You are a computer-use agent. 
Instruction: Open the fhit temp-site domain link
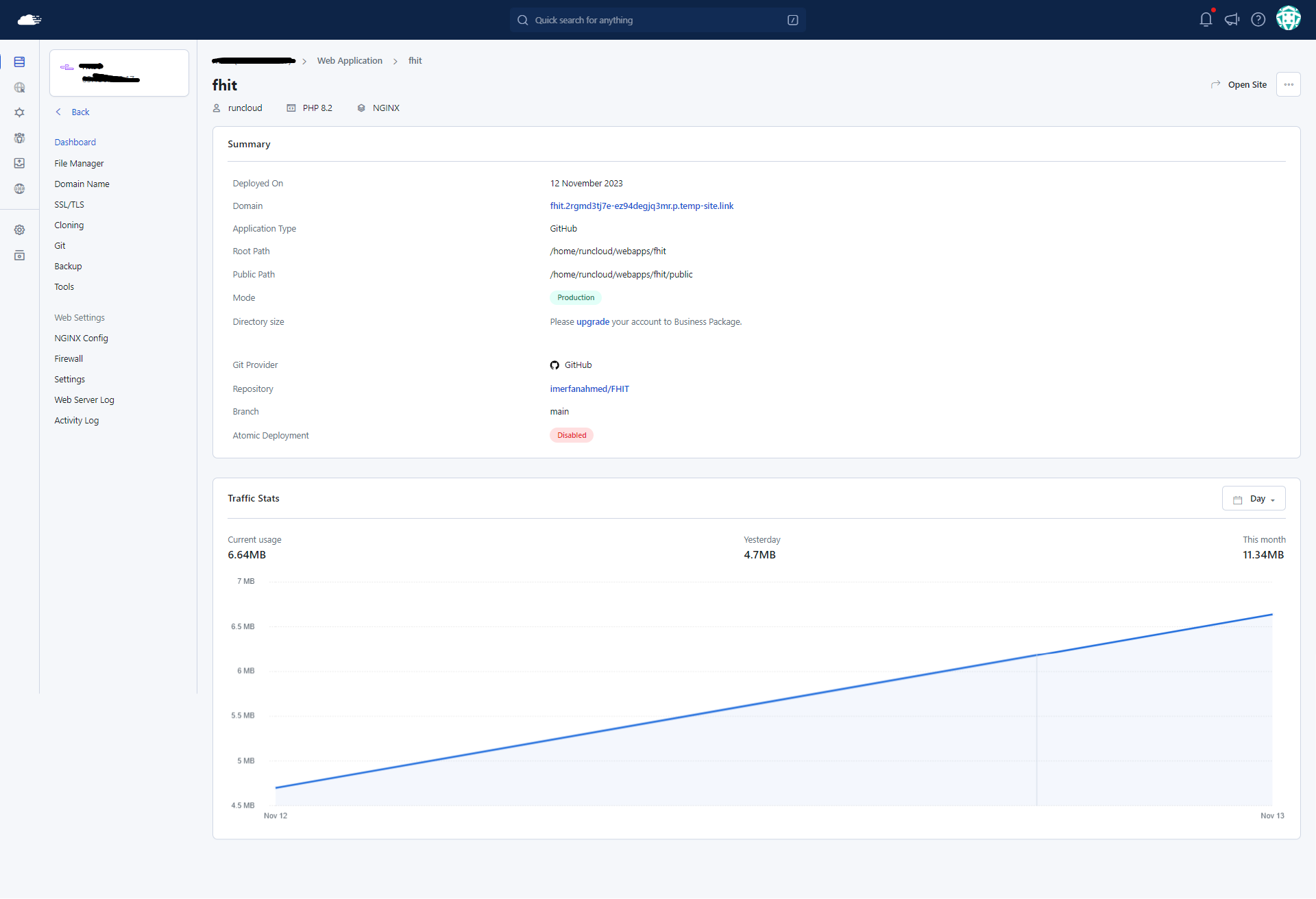pyautogui.click(x=641, y=206)
